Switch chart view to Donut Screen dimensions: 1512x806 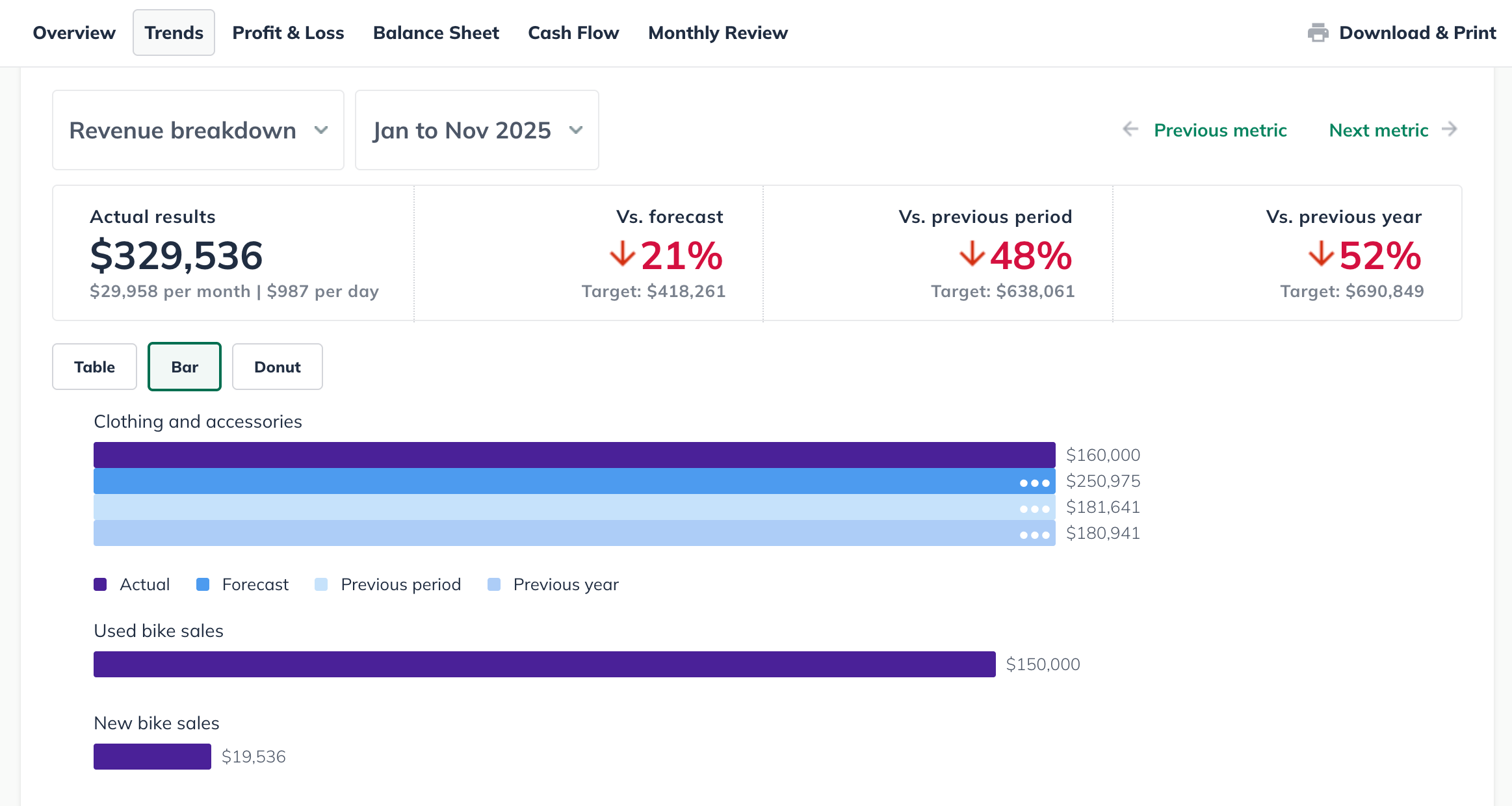pyautogui.click(x=277, y=367)
